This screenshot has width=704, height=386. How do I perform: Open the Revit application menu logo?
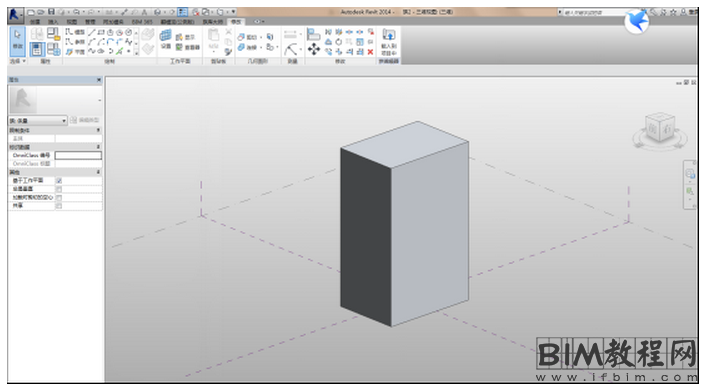coord(15,14)
